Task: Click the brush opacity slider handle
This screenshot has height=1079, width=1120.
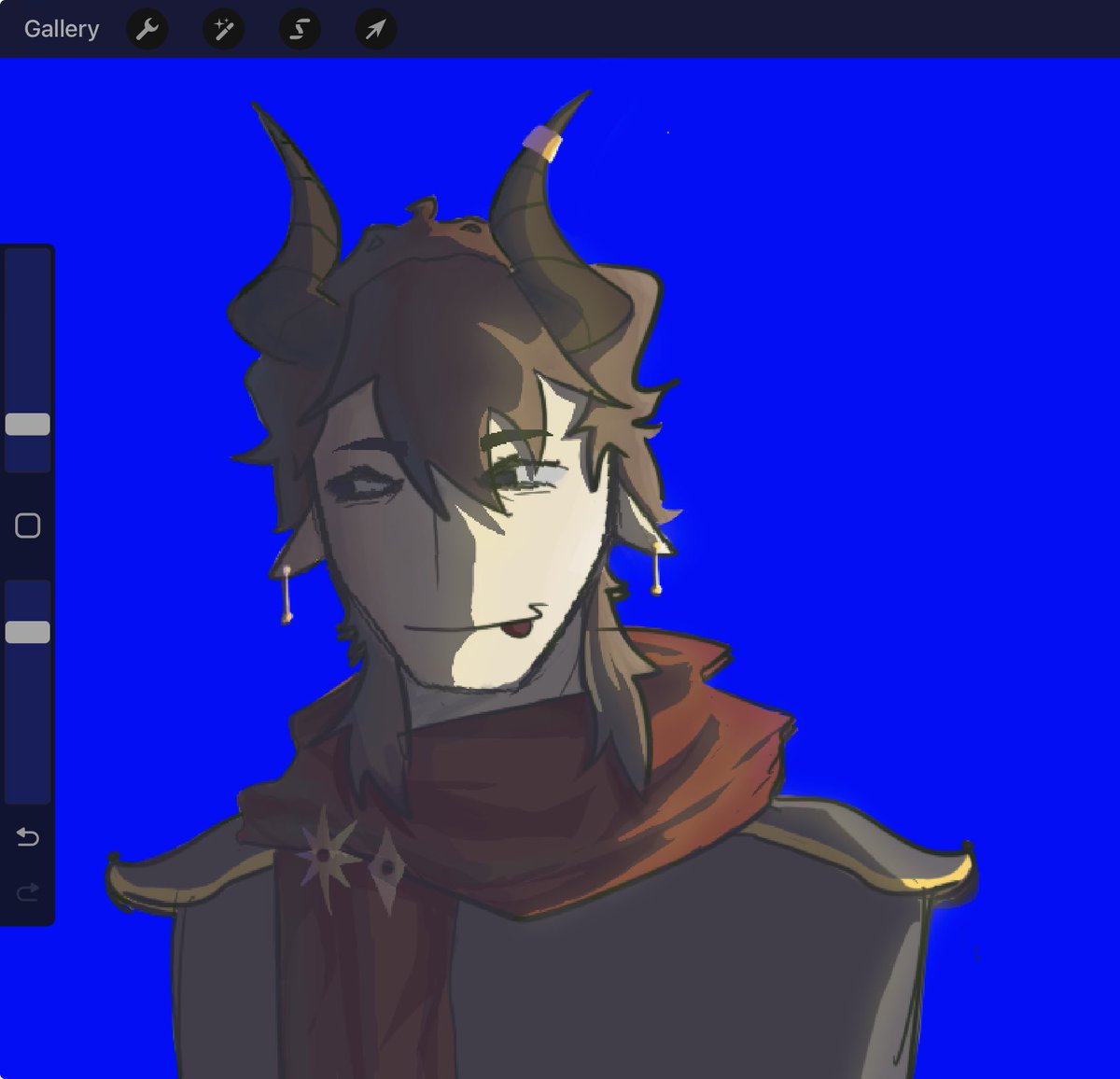Action: [x=28, y=633]
